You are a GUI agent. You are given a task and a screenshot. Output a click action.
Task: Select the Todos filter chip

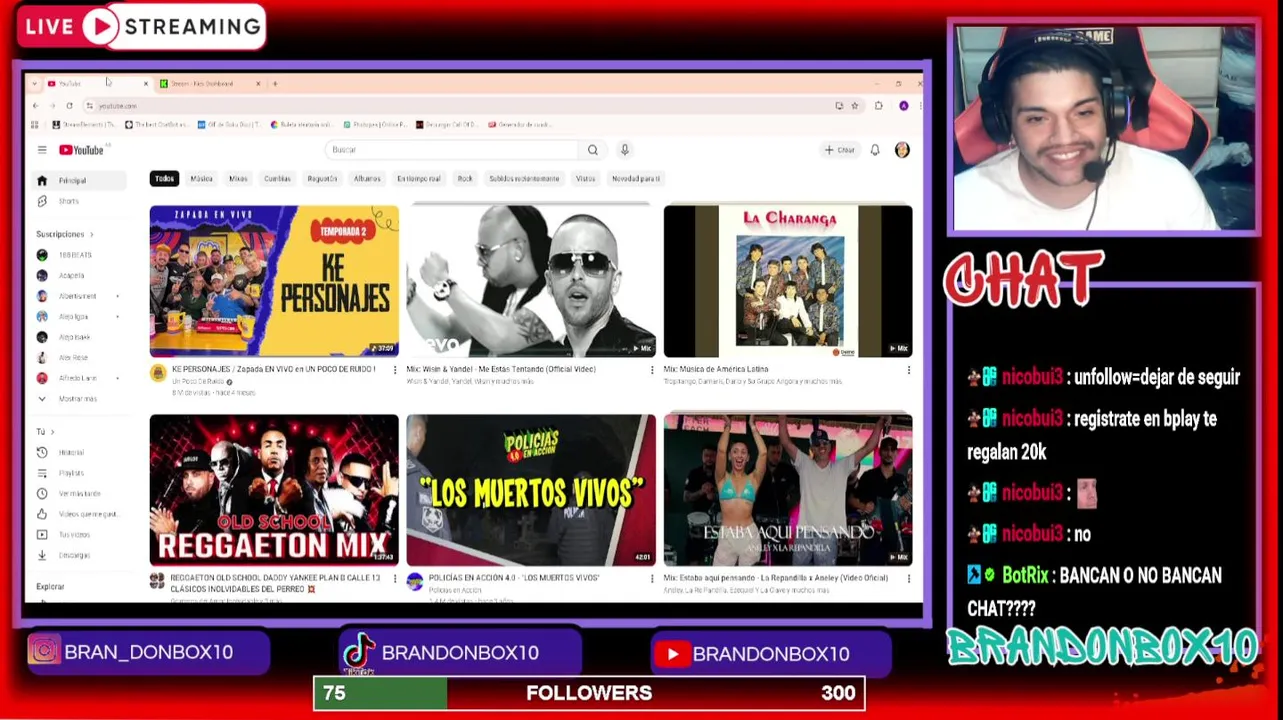tap(164, 179)
